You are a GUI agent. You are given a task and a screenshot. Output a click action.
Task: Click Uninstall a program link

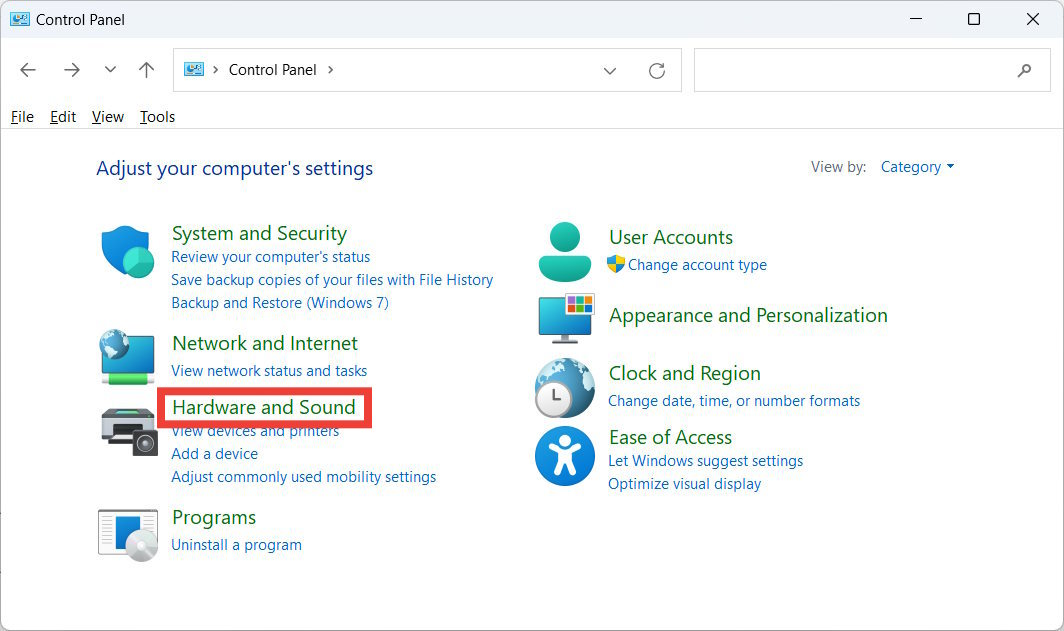[x=236, y=545]
